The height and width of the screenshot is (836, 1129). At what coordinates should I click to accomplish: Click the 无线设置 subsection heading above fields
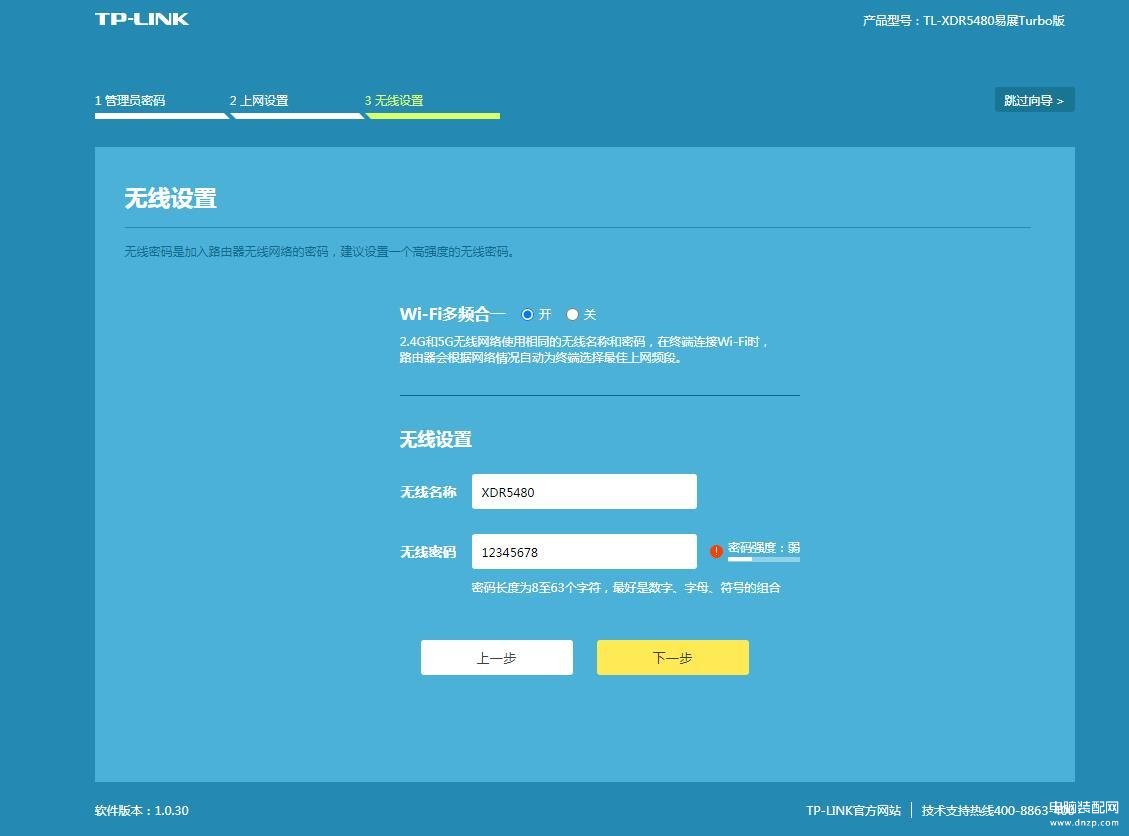coord(436,439)
